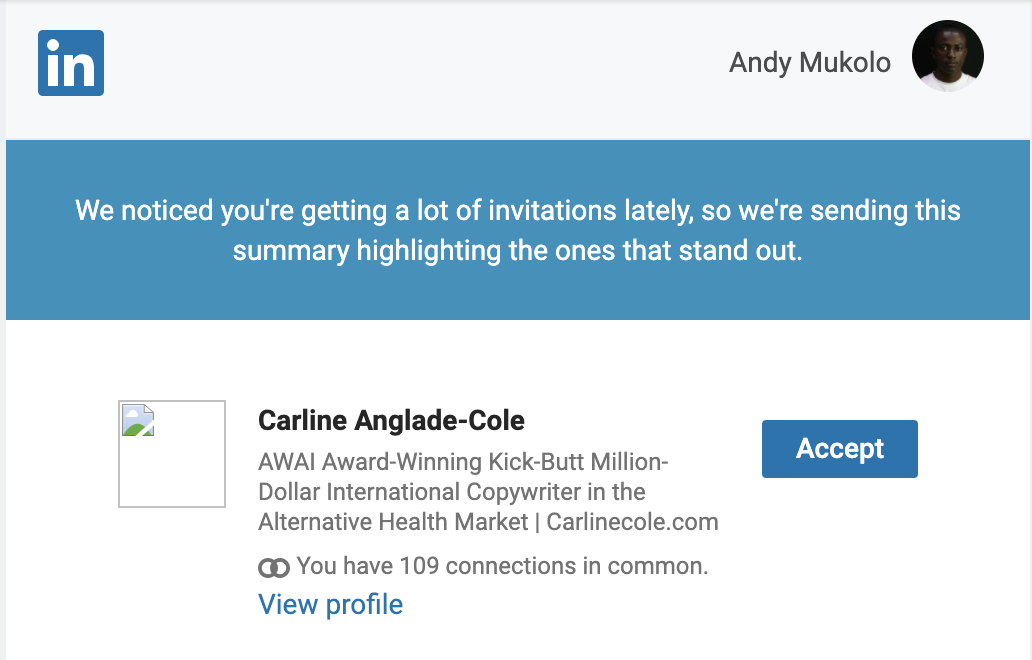Open Andy Mukolo's profile photo
Image resolution: width=1032 pixels, height=660 pixels.
pos(947,56)
